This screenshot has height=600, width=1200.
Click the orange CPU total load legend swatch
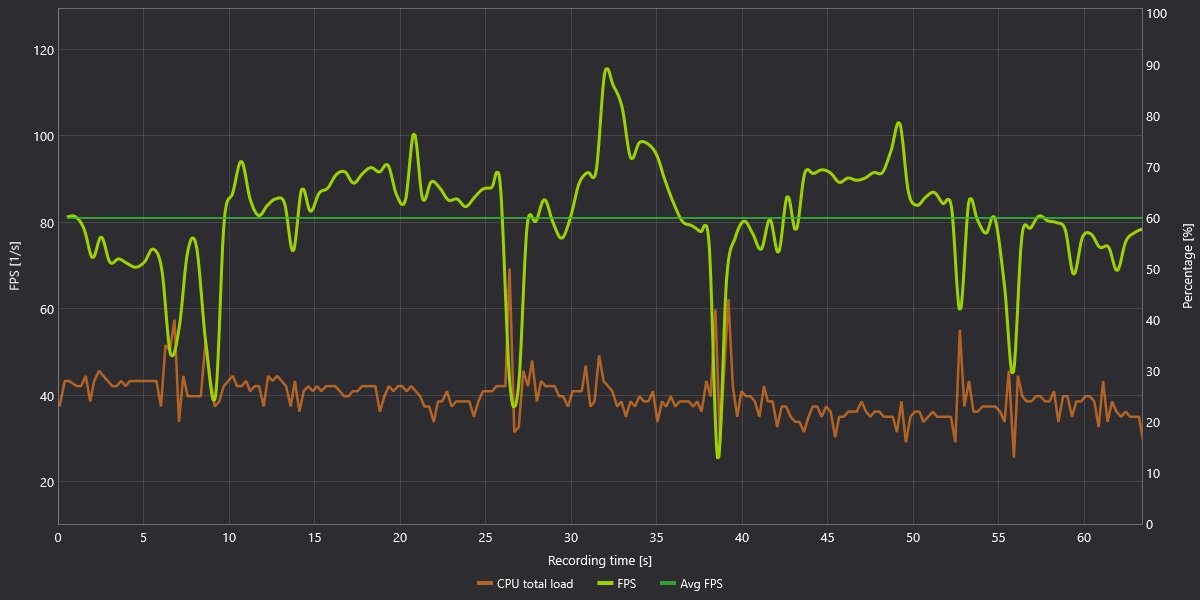click(x=485, y=584)
